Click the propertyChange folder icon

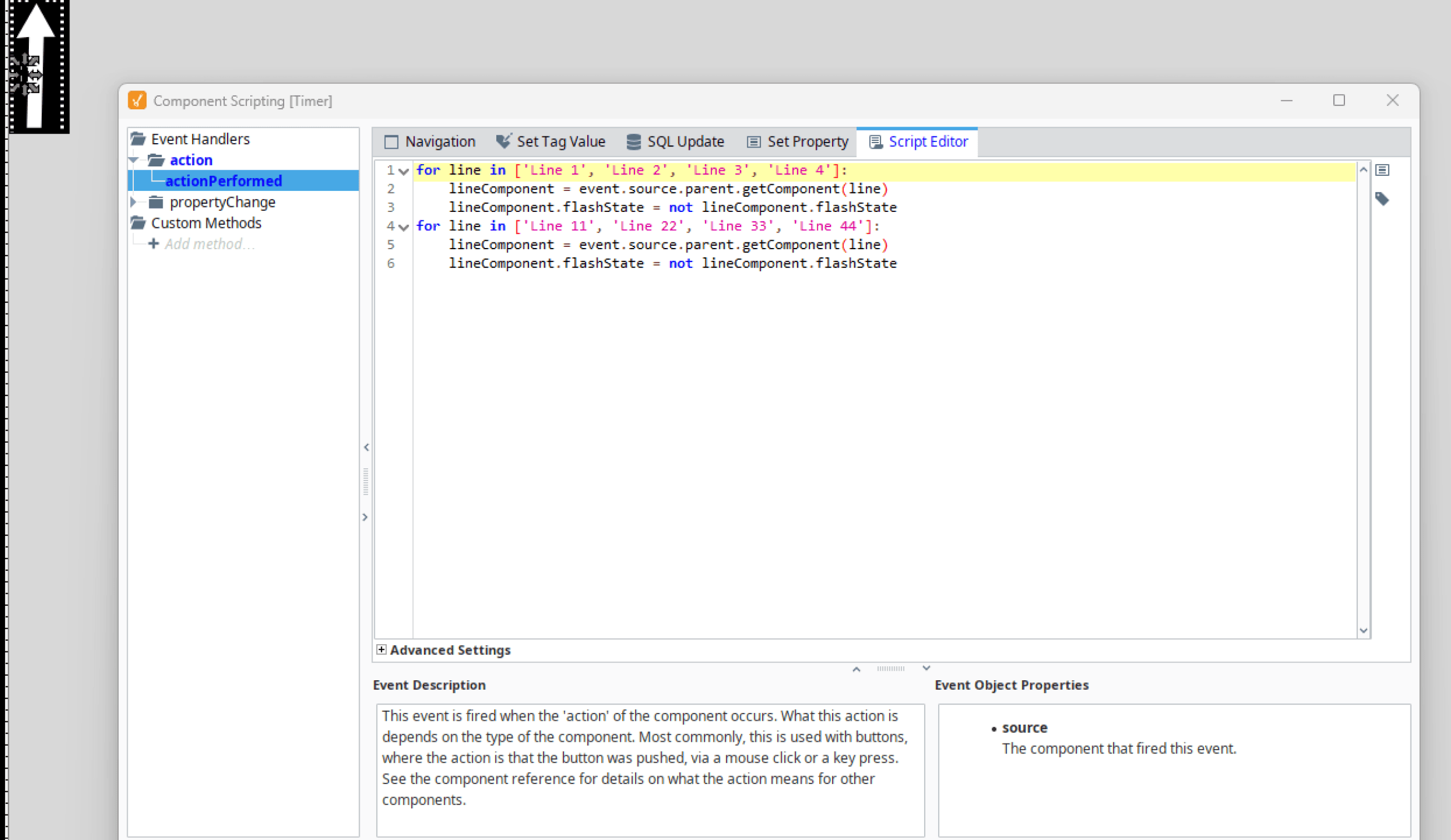coord(155,202)
